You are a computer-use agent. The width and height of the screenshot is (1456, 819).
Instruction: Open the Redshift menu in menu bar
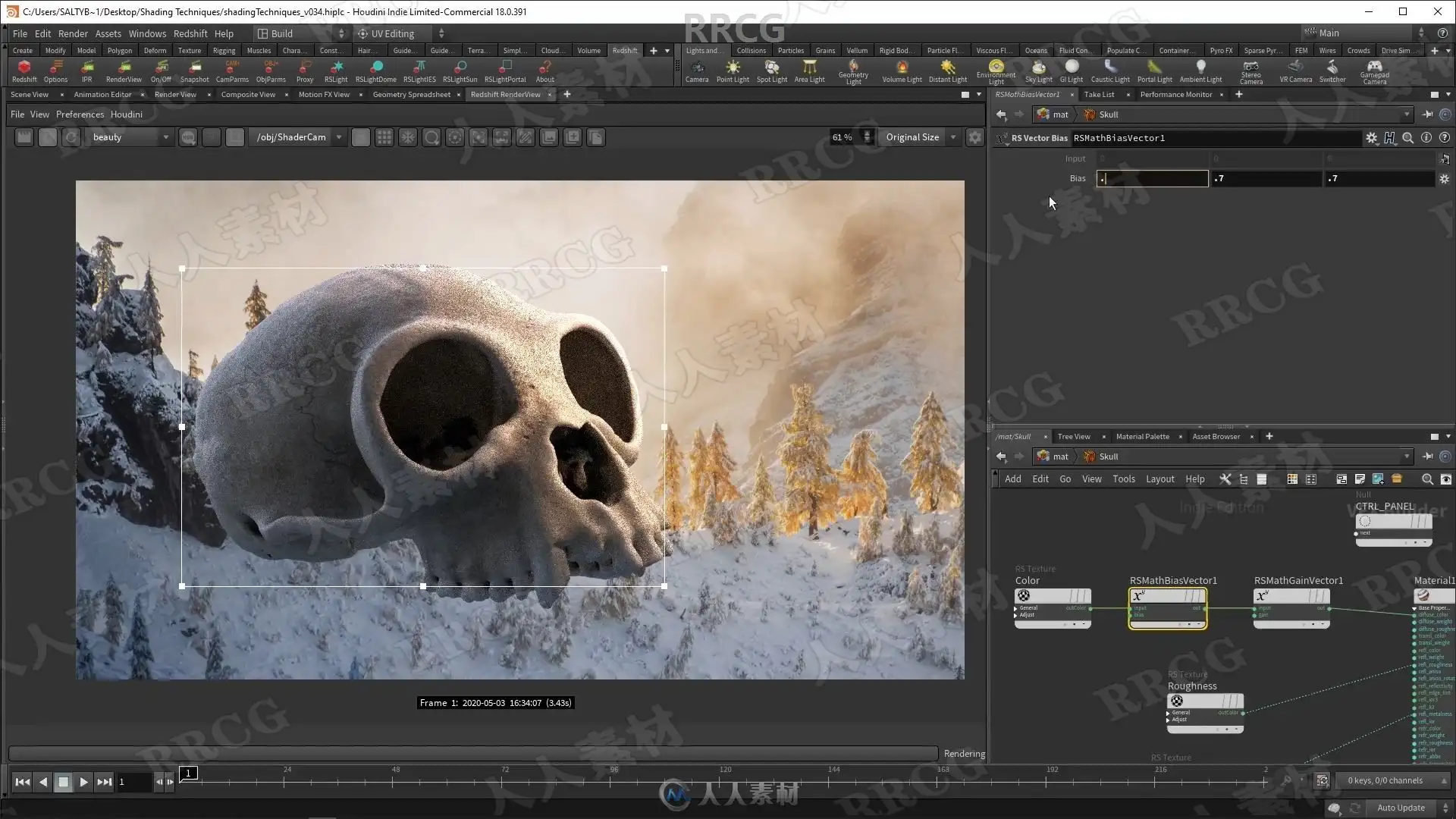tap(190, 33)
